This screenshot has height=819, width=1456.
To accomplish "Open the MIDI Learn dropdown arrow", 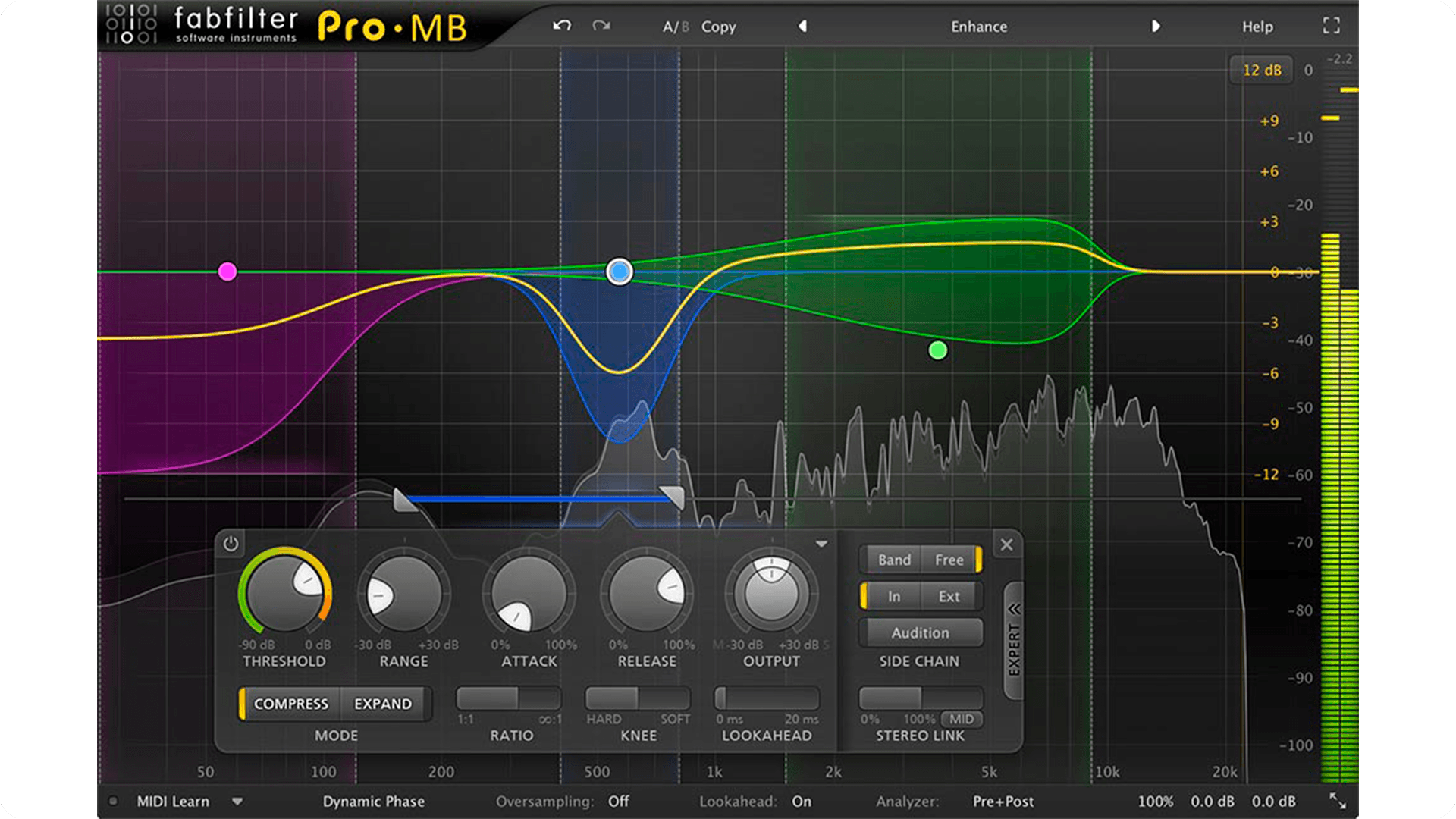I will [237, 802].
